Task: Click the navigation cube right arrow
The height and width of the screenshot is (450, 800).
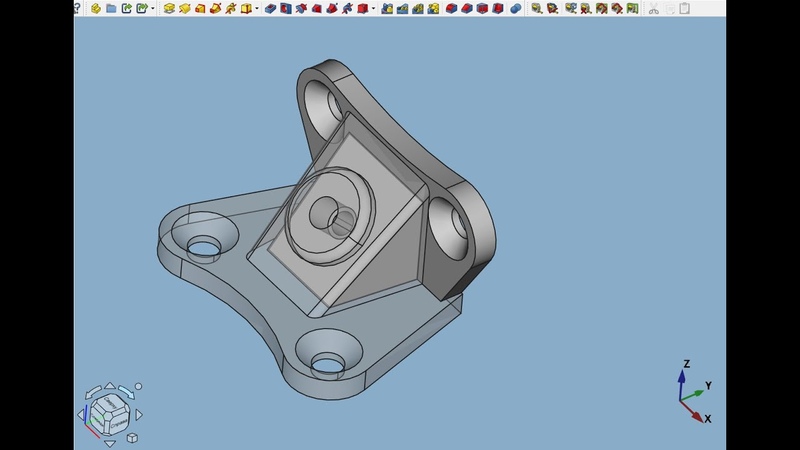Action: click(x=139, y=414)
